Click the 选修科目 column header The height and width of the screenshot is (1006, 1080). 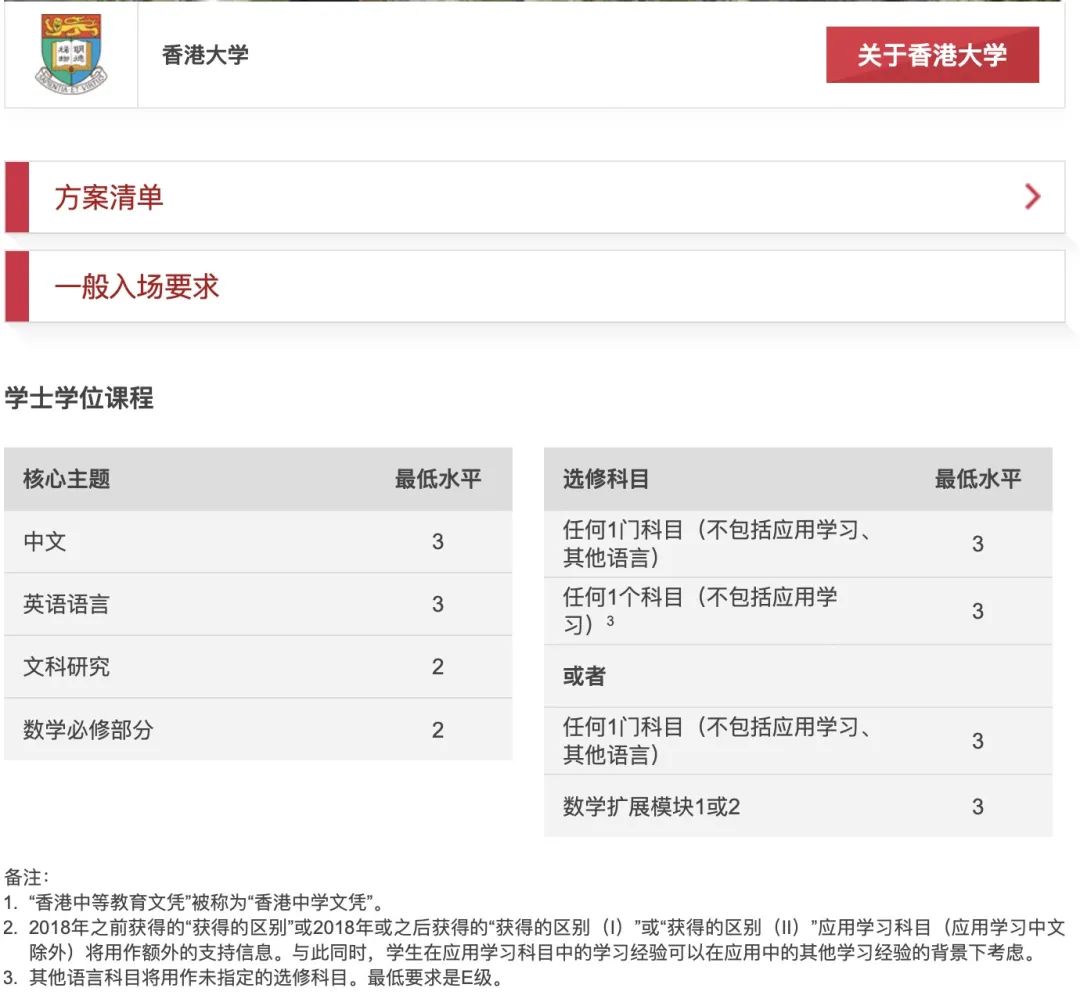coord(606,479)
